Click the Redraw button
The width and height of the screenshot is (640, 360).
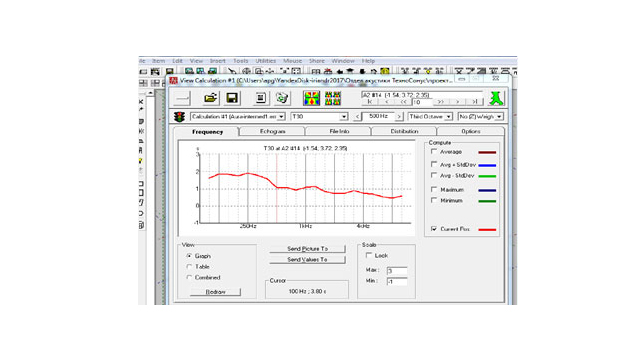216,292
